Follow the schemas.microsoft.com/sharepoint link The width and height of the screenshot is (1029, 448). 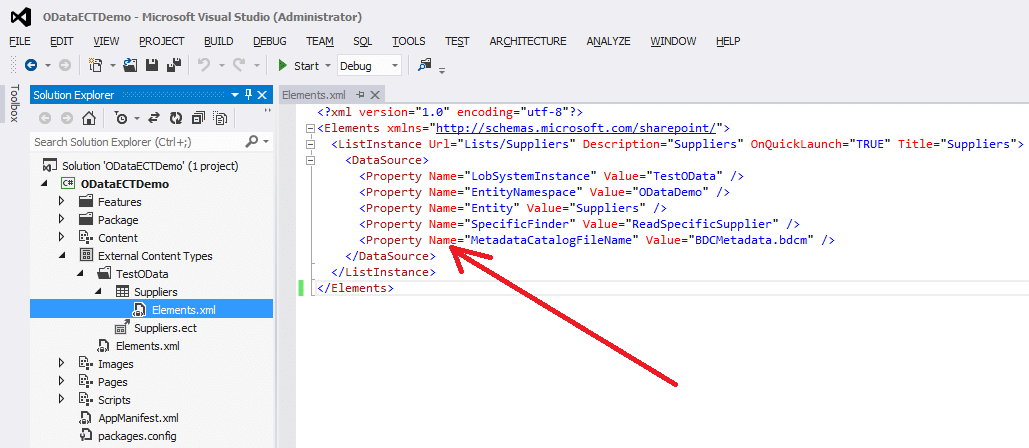coord(576,128)
